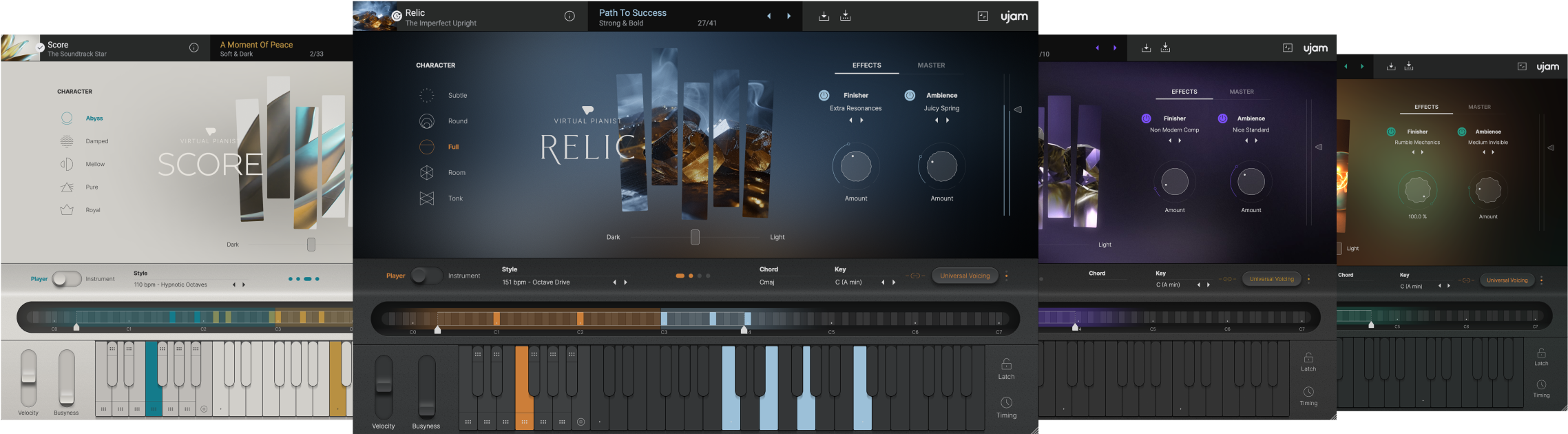Select the Room character icon in Relic
1568x434 pixels.
click(x=427, y=173)
